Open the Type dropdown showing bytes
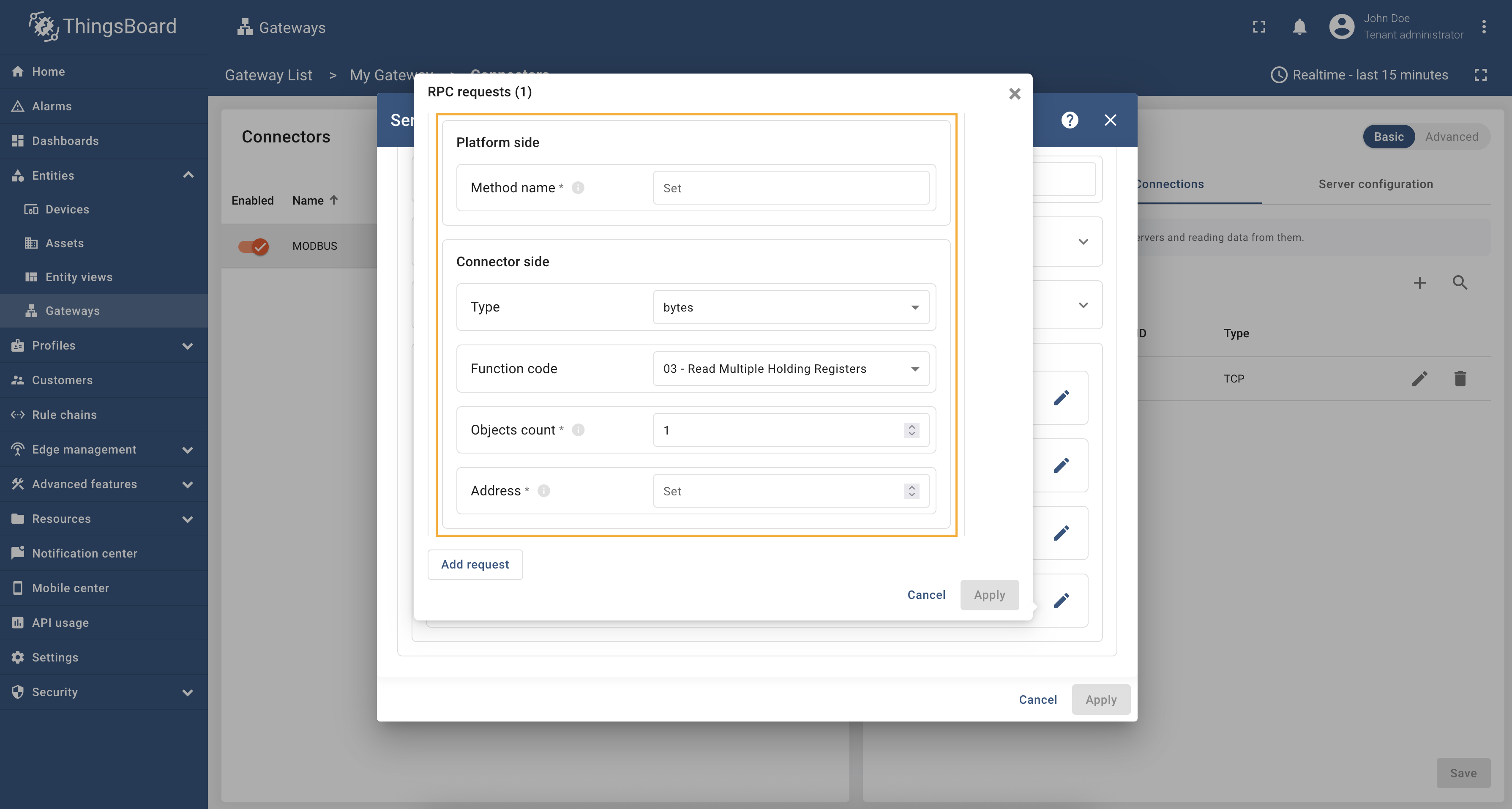The image size is (1512, 809). coord(790,308)
